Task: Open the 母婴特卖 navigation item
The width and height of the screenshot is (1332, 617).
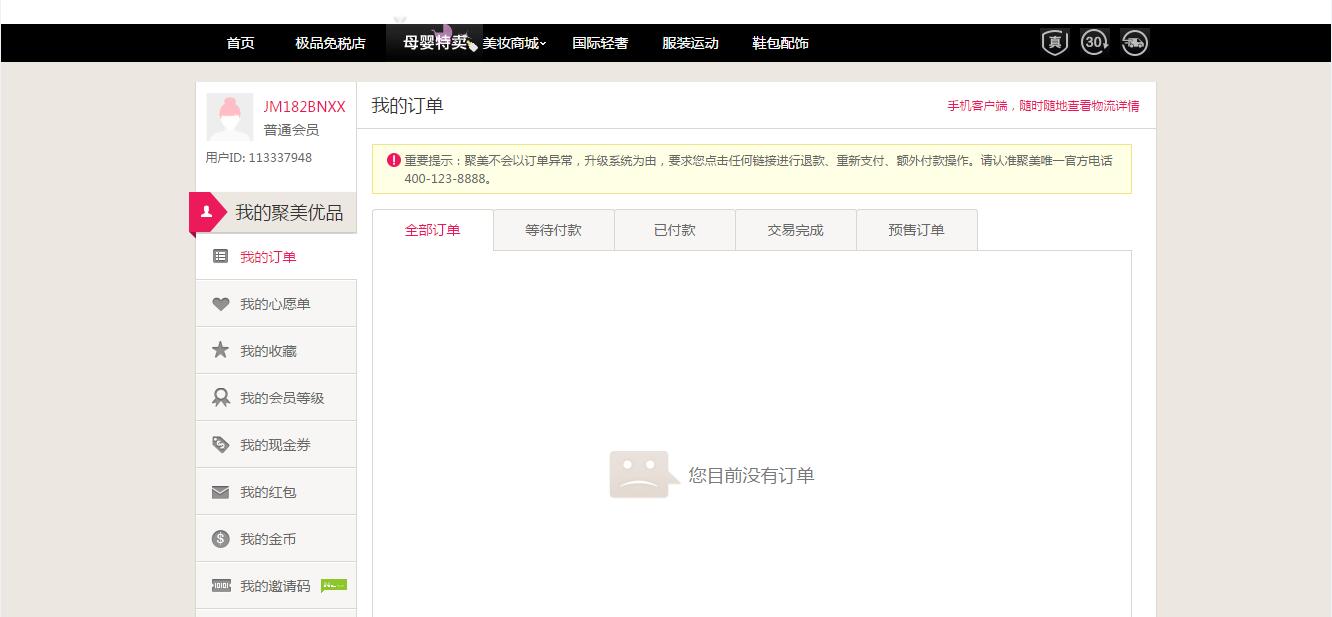Action: [x=436, y=43]
